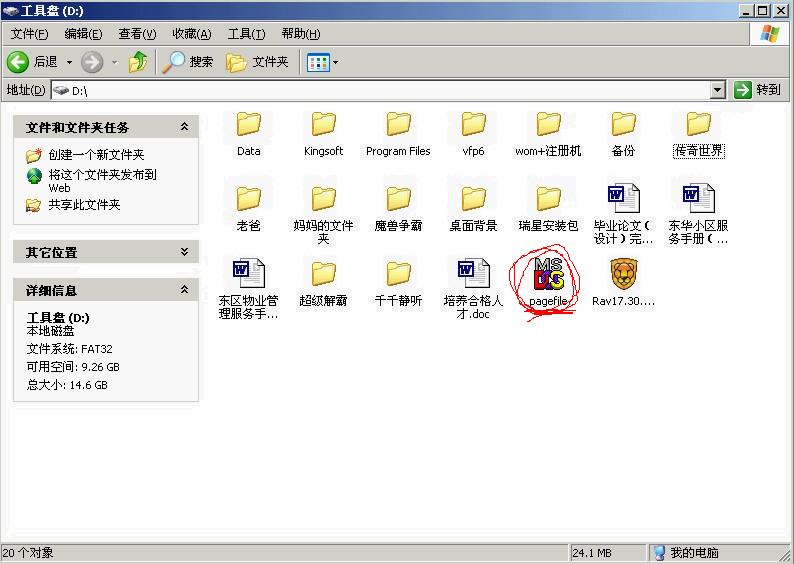Click the Windows flag logo in menu bar
The image size is (794, 564).
[x=770, y=34]
